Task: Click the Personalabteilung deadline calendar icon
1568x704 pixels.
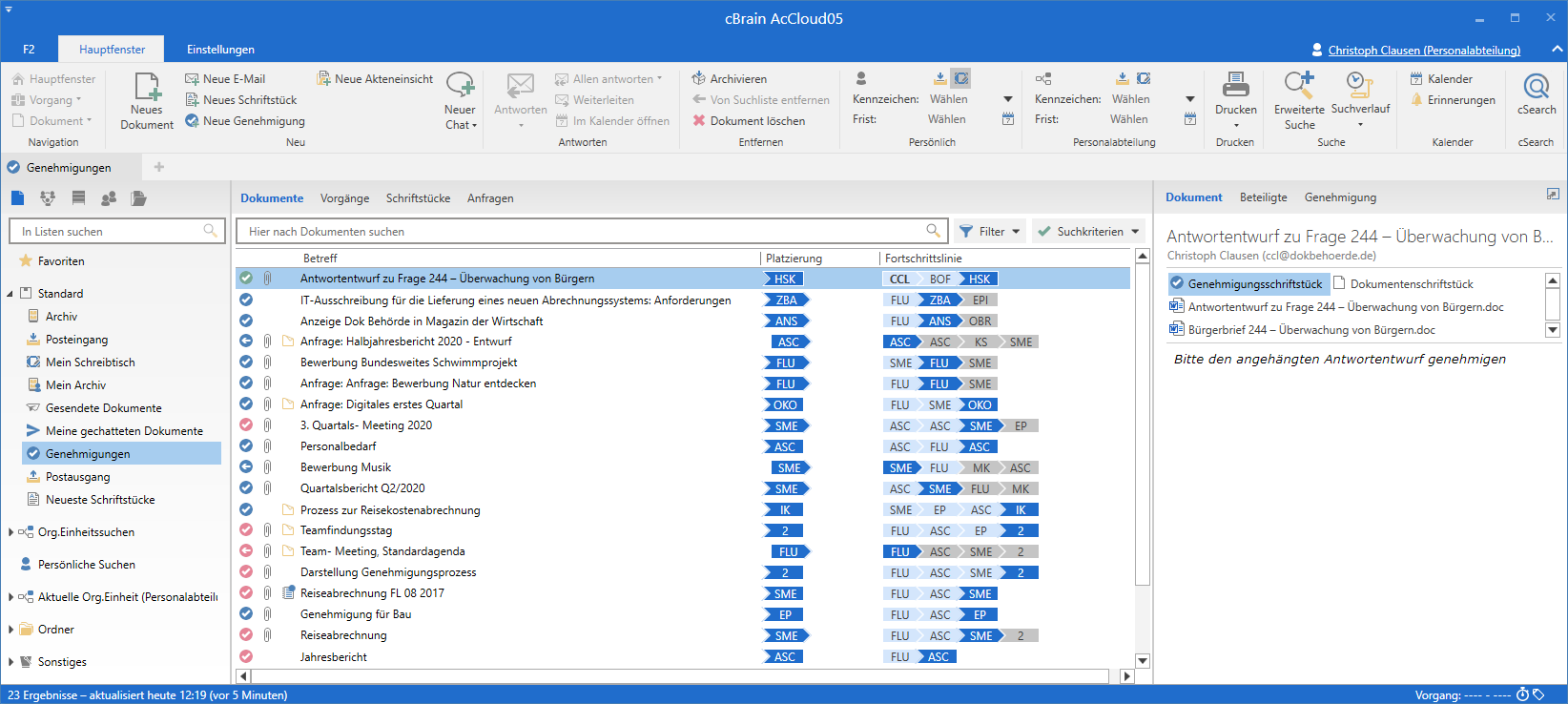Action: [1190, 119]
